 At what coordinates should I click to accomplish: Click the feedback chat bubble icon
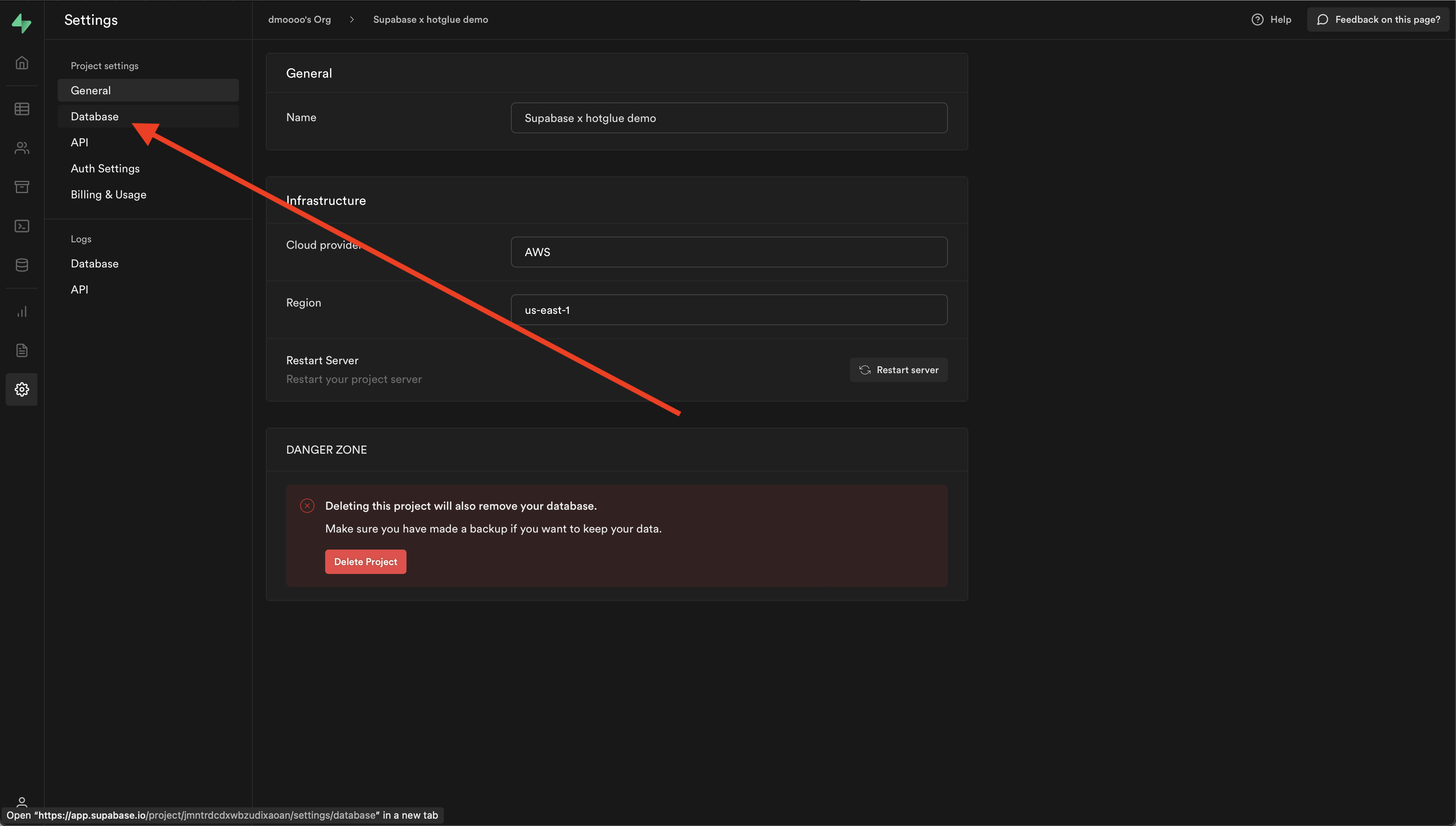pyautogui.click(x=1322, y=19)
